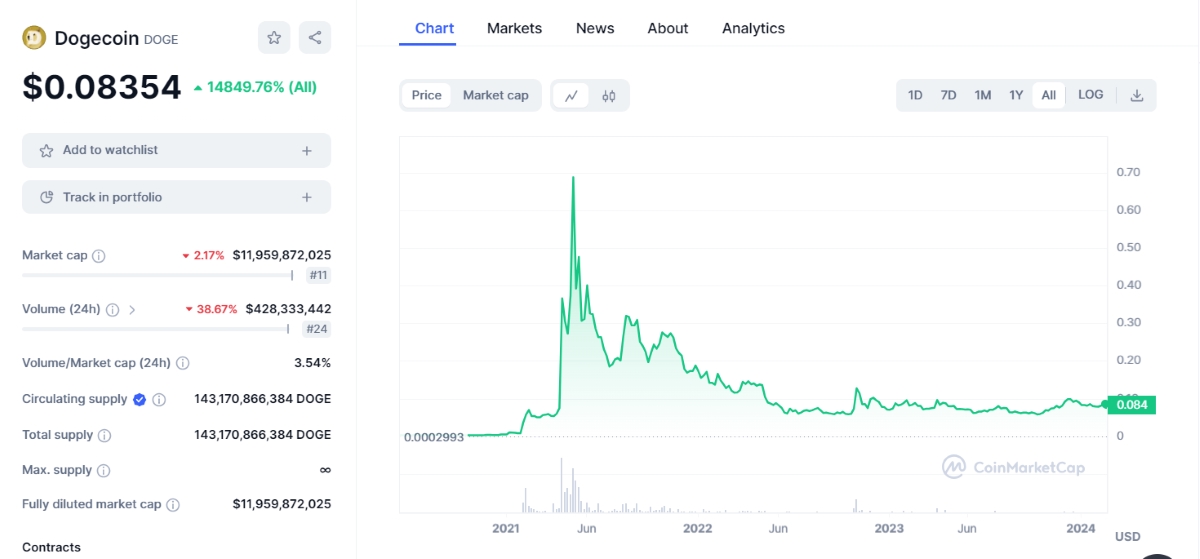Open the Analytics tab
1200x559 pixels.
(x=753, y=28)
